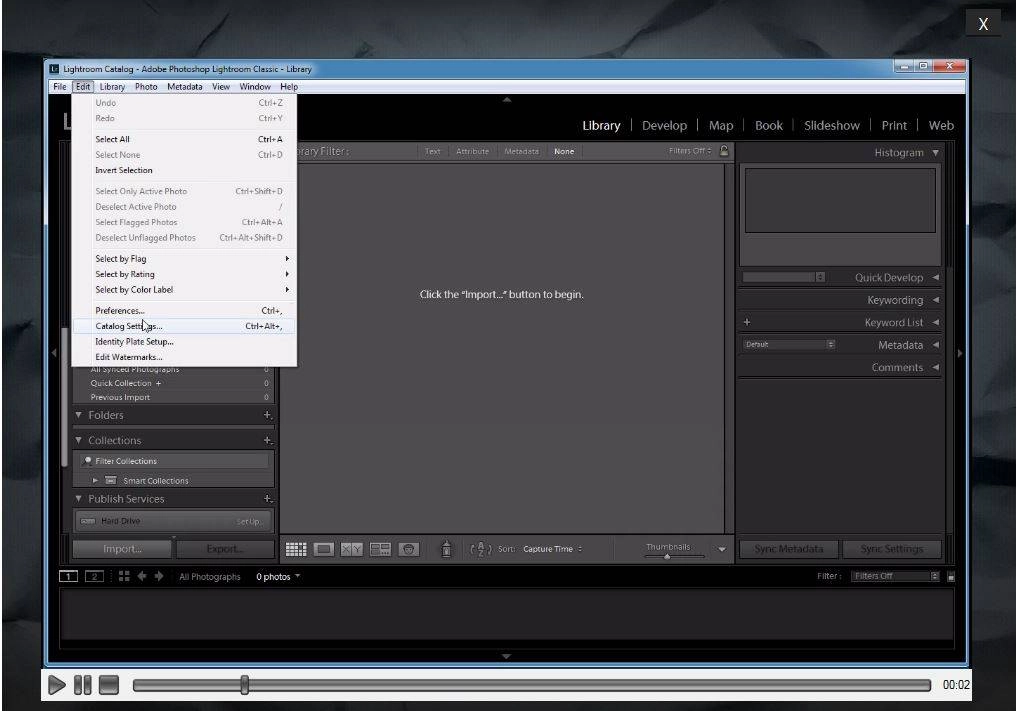Open Select by Rating submenu

[x=184, y=274]
